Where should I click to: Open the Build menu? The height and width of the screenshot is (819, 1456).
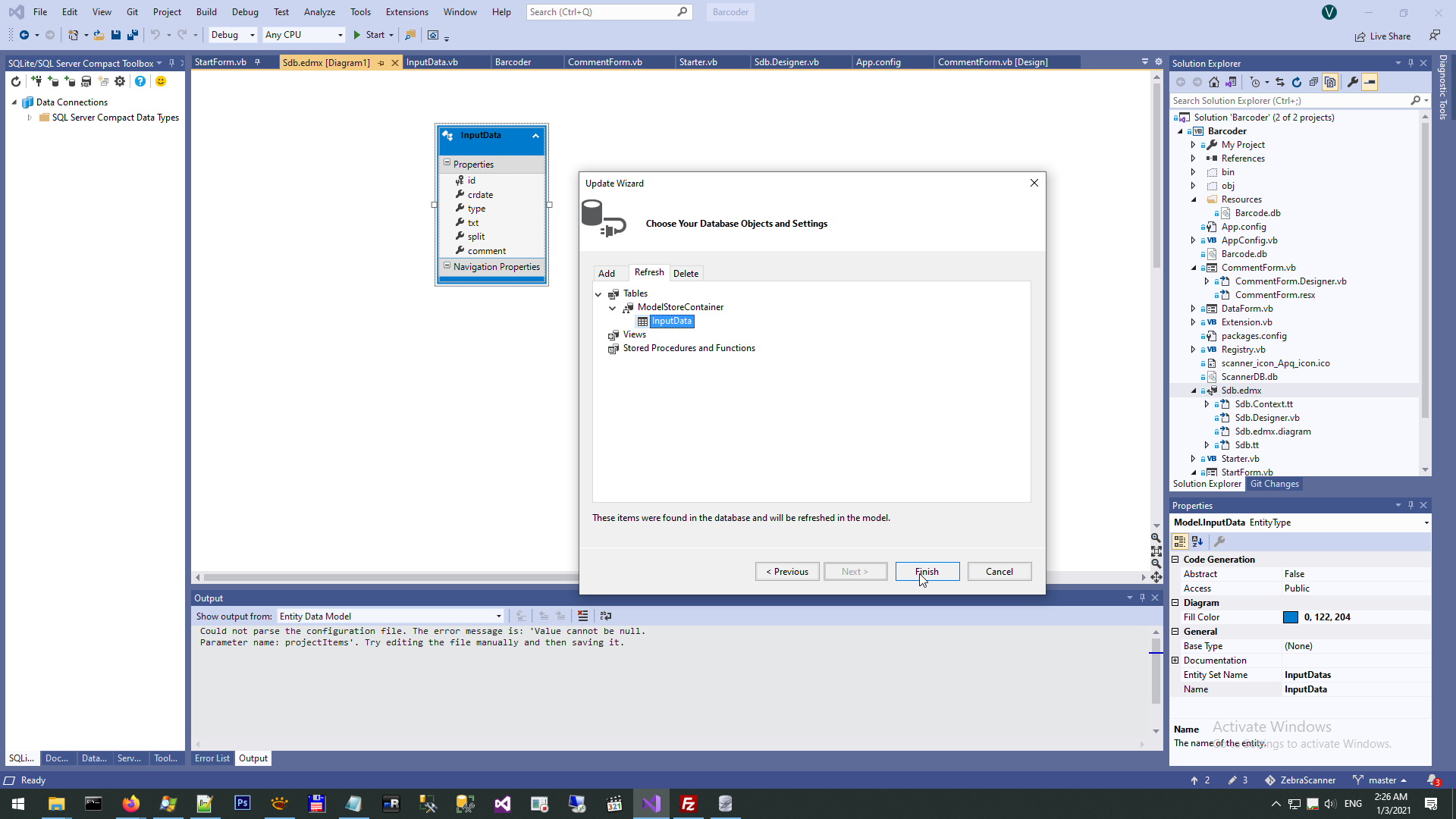[206, 12]
